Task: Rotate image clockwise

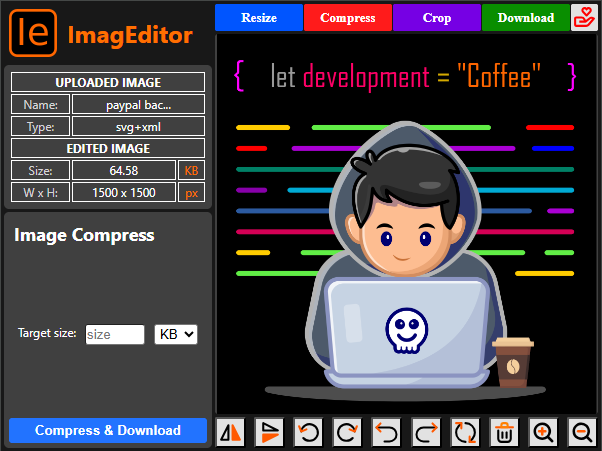Action: 347,432
